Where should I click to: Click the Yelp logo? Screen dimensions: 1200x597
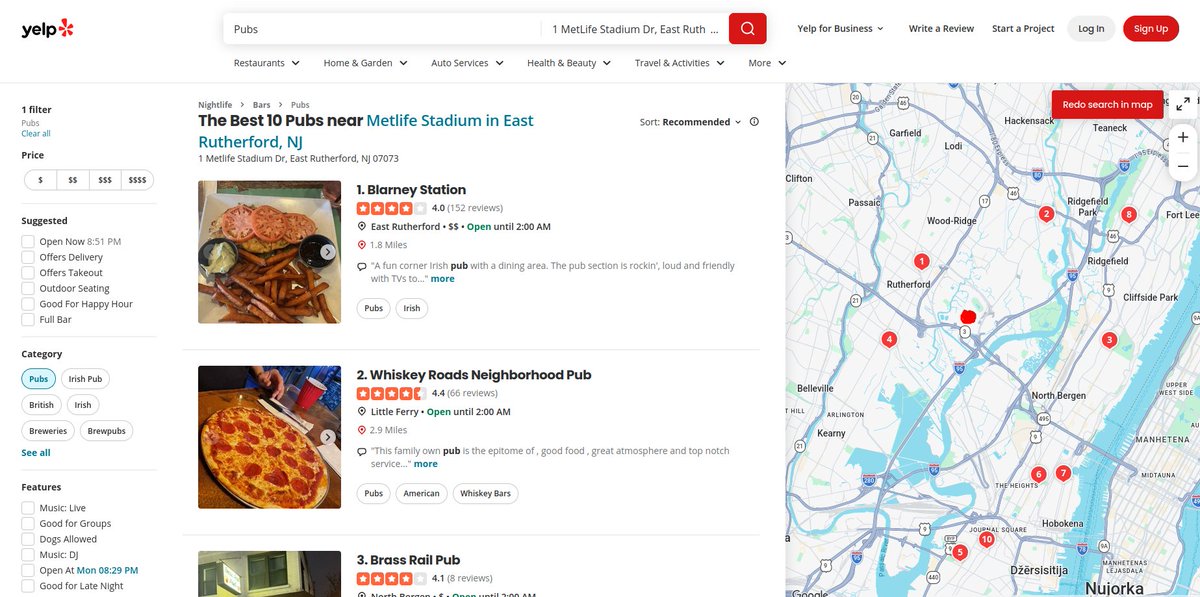48,29
